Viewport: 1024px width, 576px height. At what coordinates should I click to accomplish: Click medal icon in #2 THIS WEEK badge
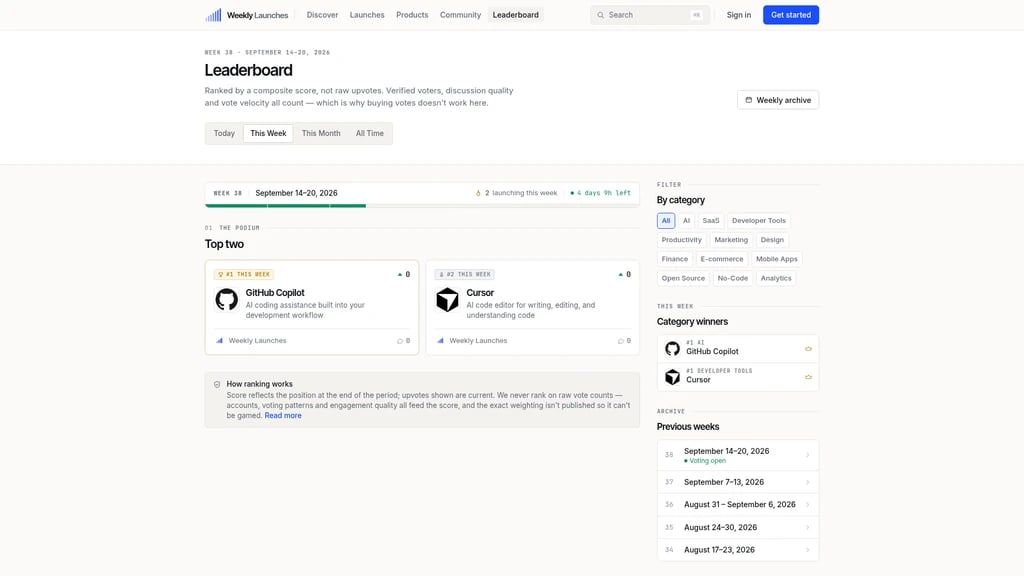click(x=441, y=274)
